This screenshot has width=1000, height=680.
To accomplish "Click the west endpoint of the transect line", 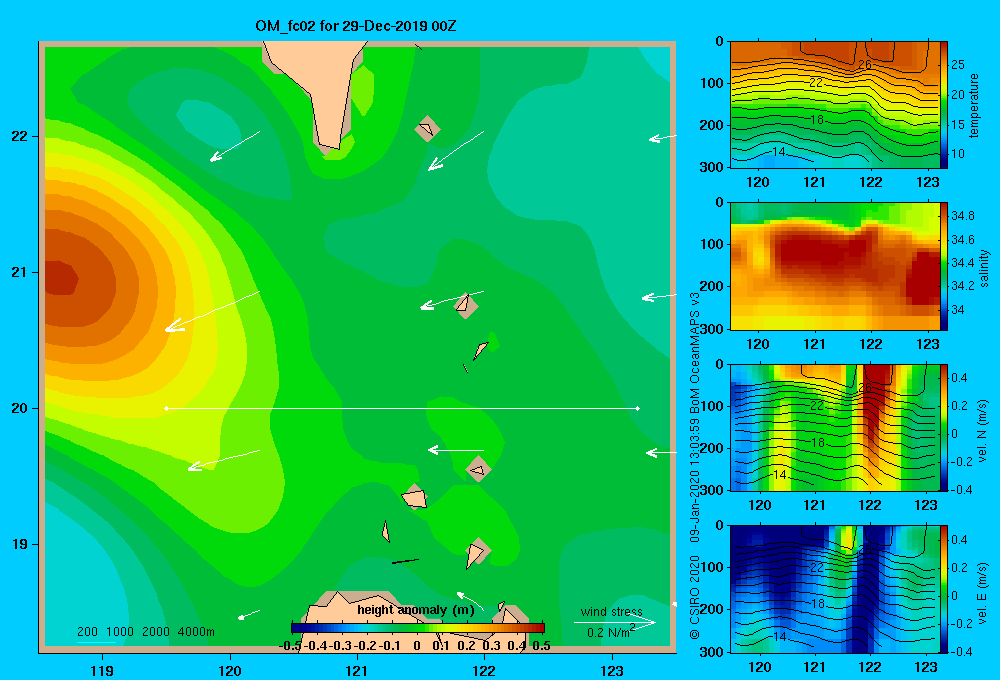I will tap(166, 408).
